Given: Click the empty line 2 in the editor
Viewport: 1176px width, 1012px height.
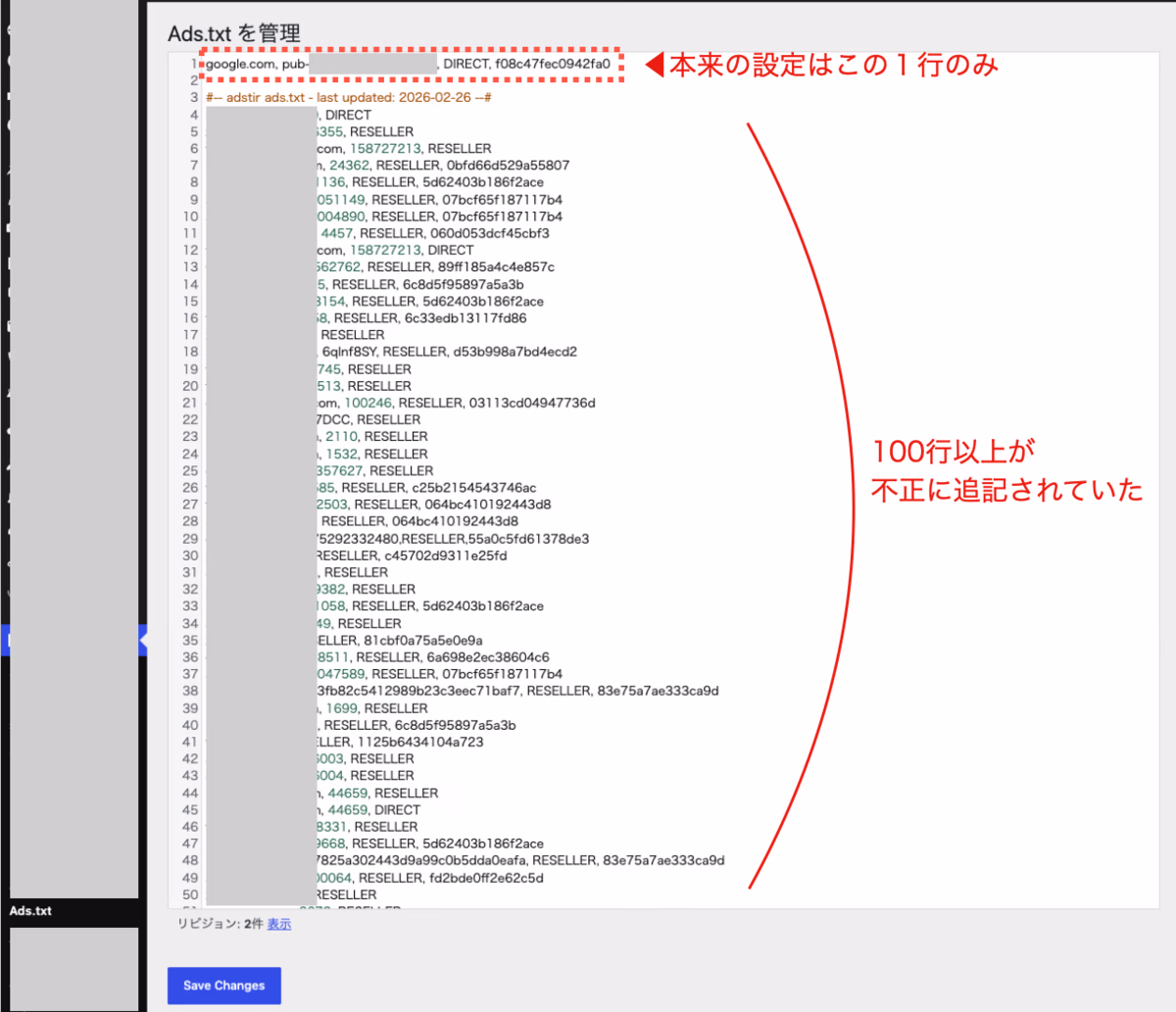Looking at the screenshot, I should click(680, 81).
